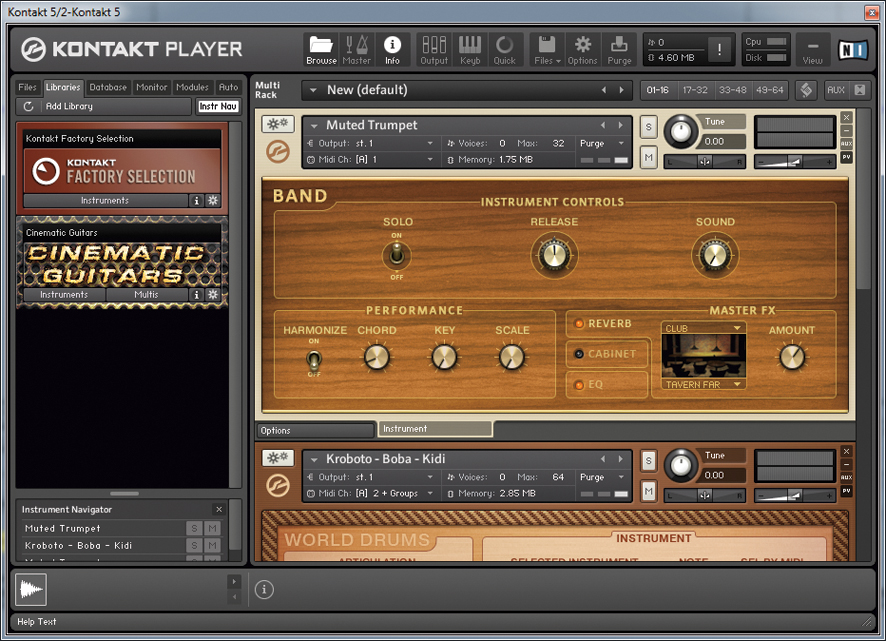Mute the Kroboto - Boba - Kidi header
This screenshot has height=641, width=886.
(x=648, y=492)
